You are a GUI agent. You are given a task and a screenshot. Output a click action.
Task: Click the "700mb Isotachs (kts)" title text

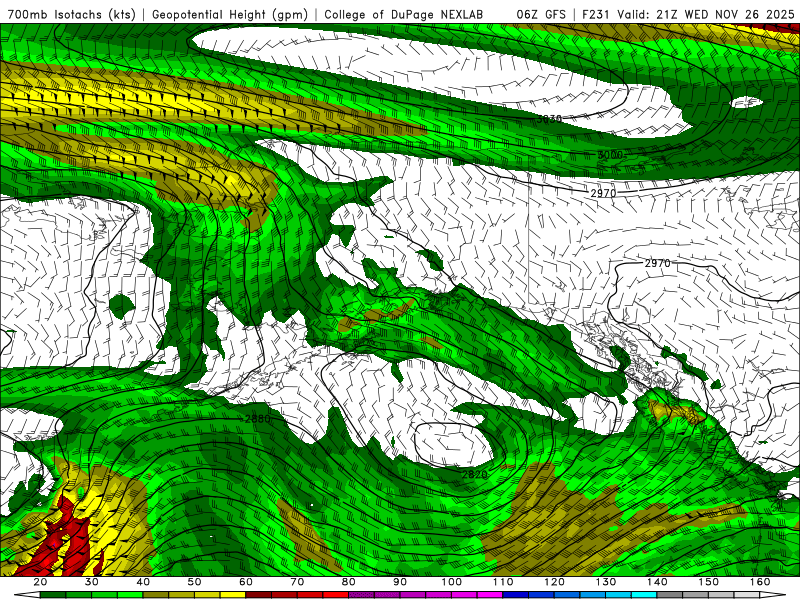[x=71, y=14]
